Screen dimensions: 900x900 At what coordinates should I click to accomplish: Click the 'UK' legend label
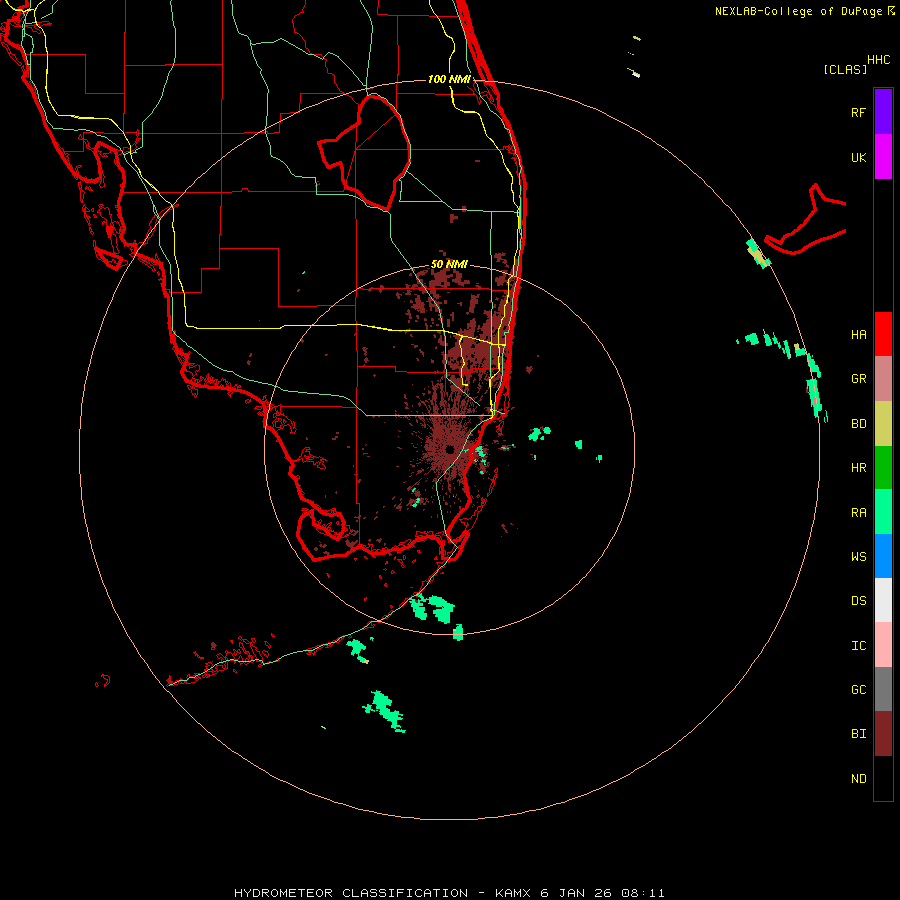point(858,157)
